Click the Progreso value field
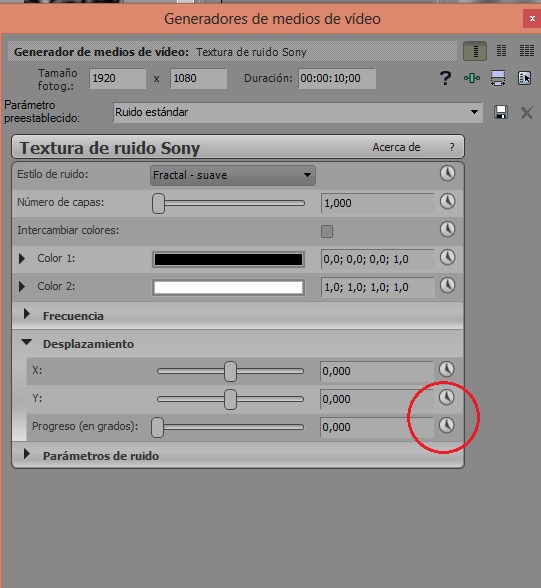 (x=377, y=427)
